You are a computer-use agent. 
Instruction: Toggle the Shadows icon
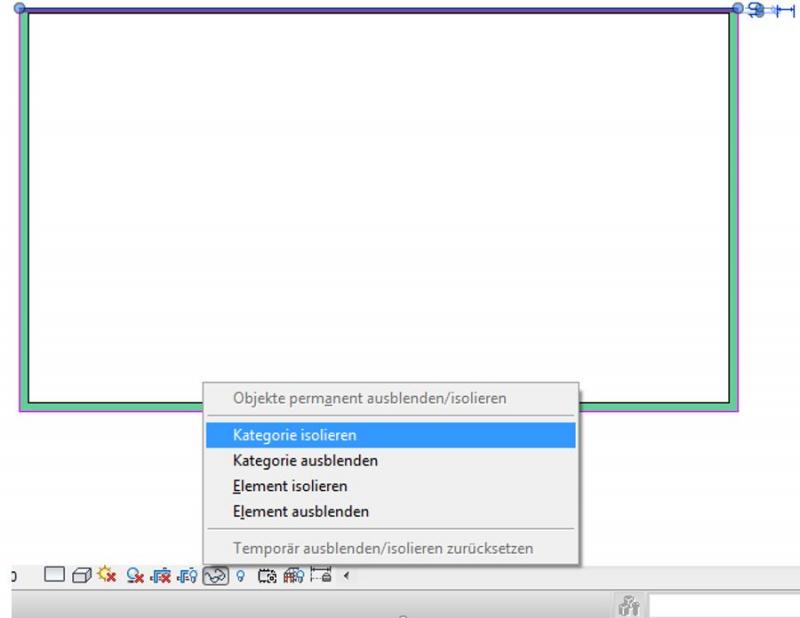click(135, 576)
